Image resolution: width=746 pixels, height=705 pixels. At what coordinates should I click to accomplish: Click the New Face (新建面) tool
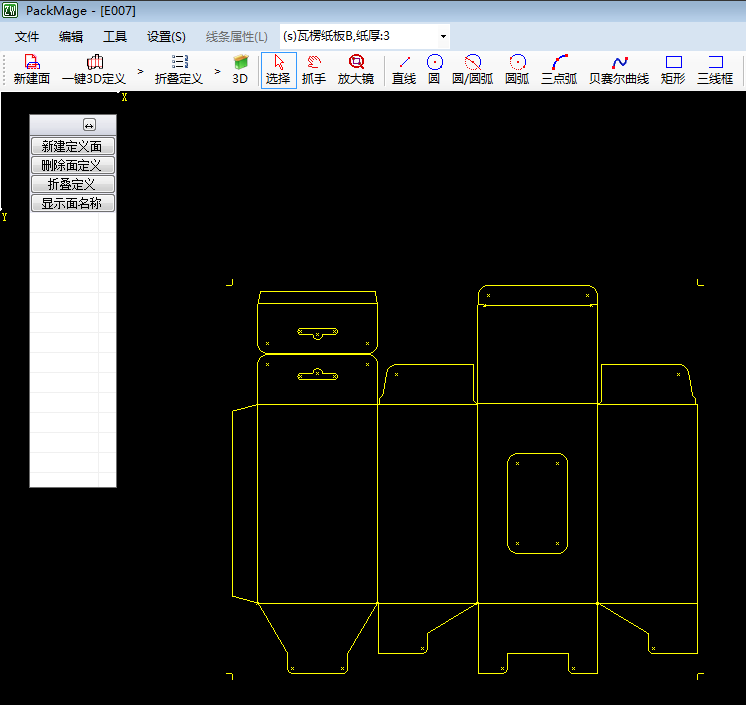[x=31, y=70]
